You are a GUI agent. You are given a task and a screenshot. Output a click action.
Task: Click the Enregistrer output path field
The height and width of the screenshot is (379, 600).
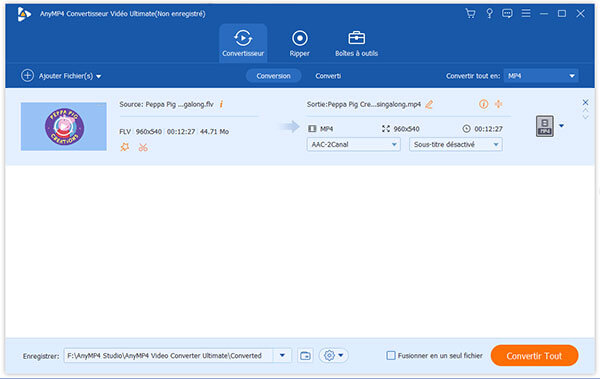[x=168, y=356]
